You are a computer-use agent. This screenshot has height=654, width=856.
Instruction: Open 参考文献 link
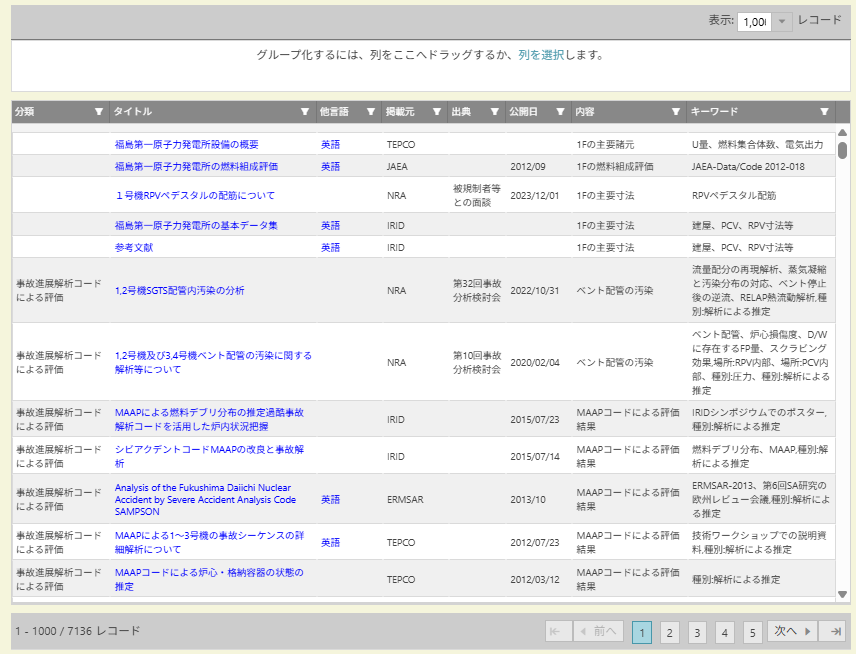point(134,247)
